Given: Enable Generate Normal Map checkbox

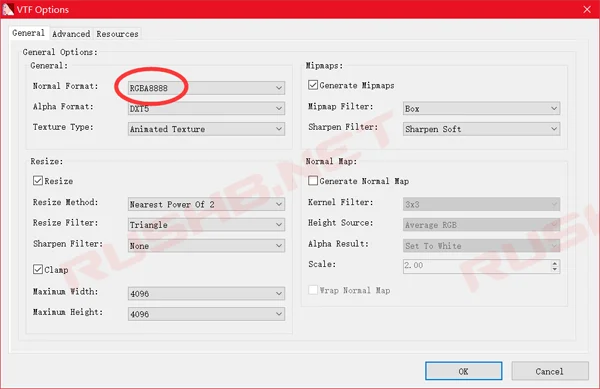Looking at the screenshot, I should (313, 181).
